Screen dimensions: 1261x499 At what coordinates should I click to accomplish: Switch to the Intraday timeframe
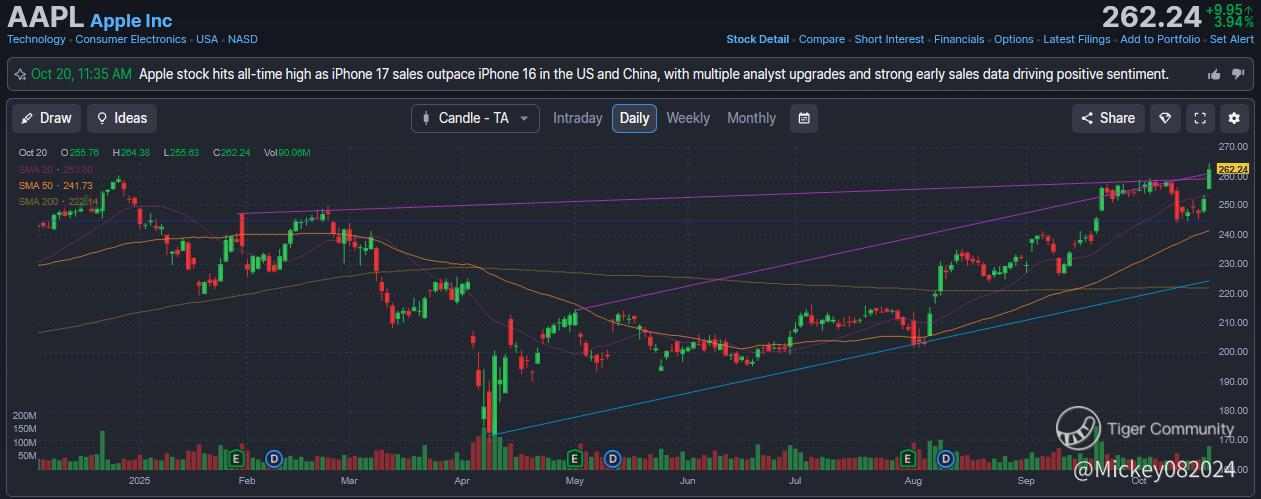tap(577, 118)
